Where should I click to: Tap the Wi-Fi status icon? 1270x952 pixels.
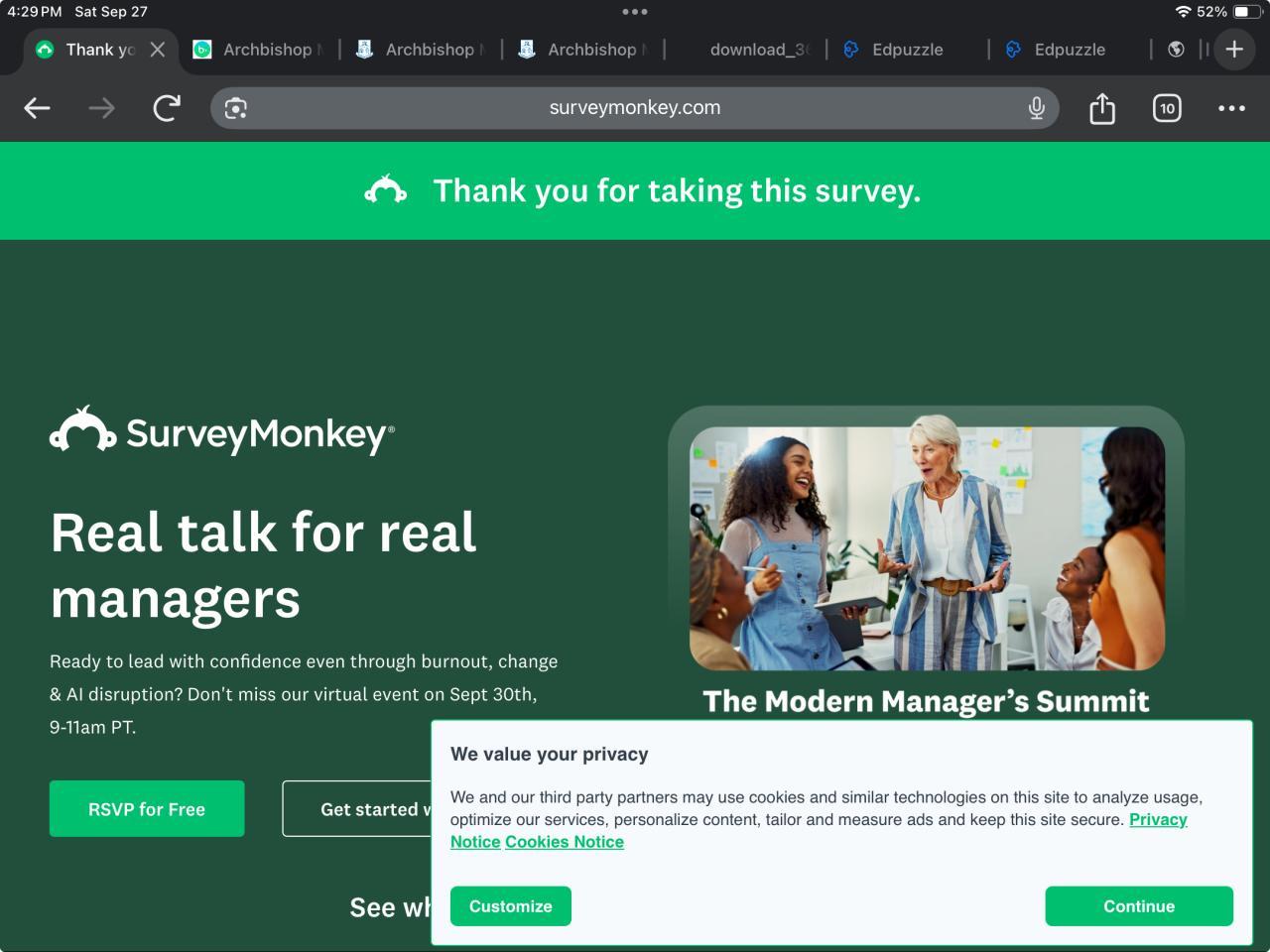tap(1183, 12)
